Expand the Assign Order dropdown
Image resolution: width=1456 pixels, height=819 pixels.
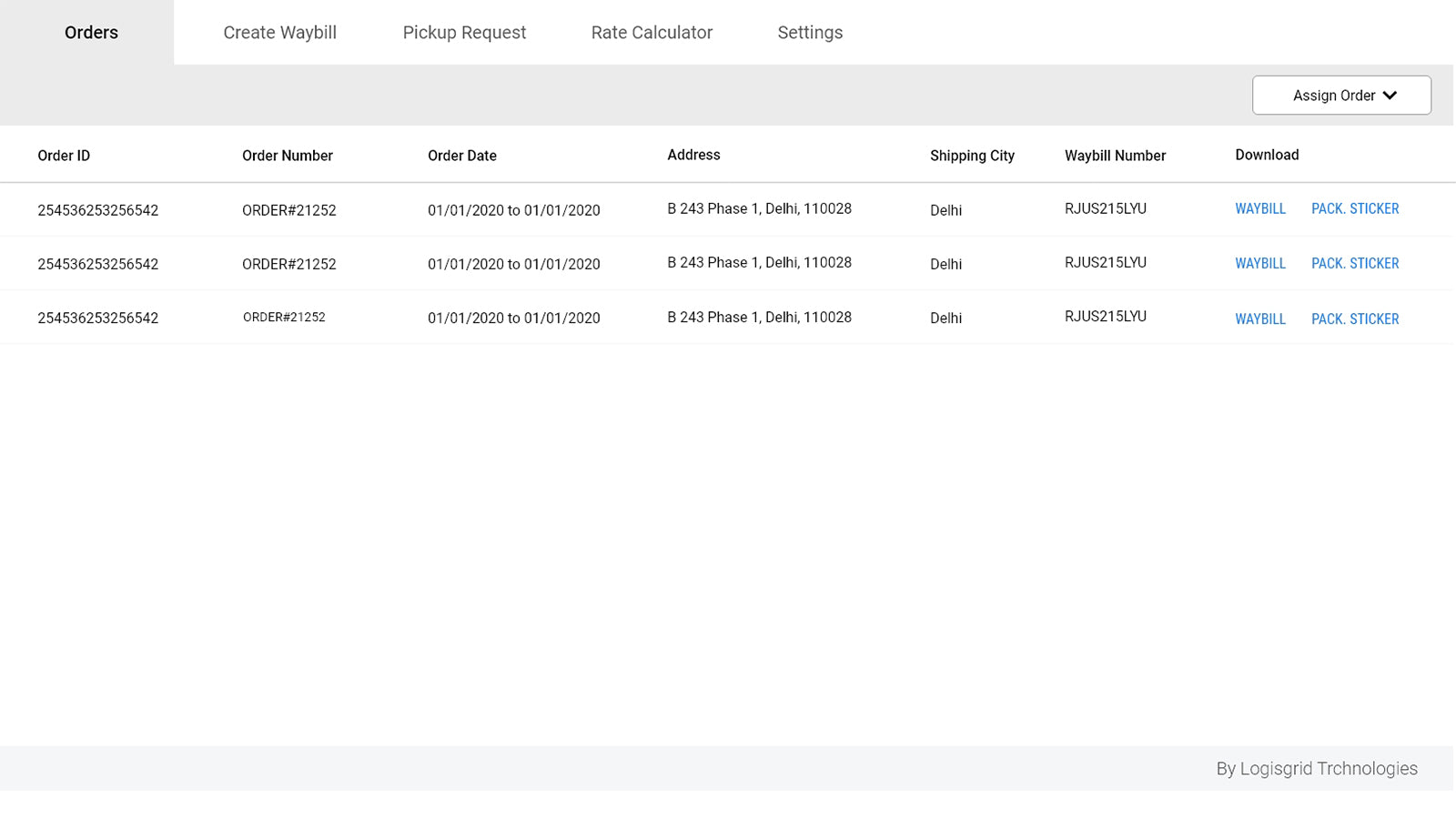point(1341,96)
